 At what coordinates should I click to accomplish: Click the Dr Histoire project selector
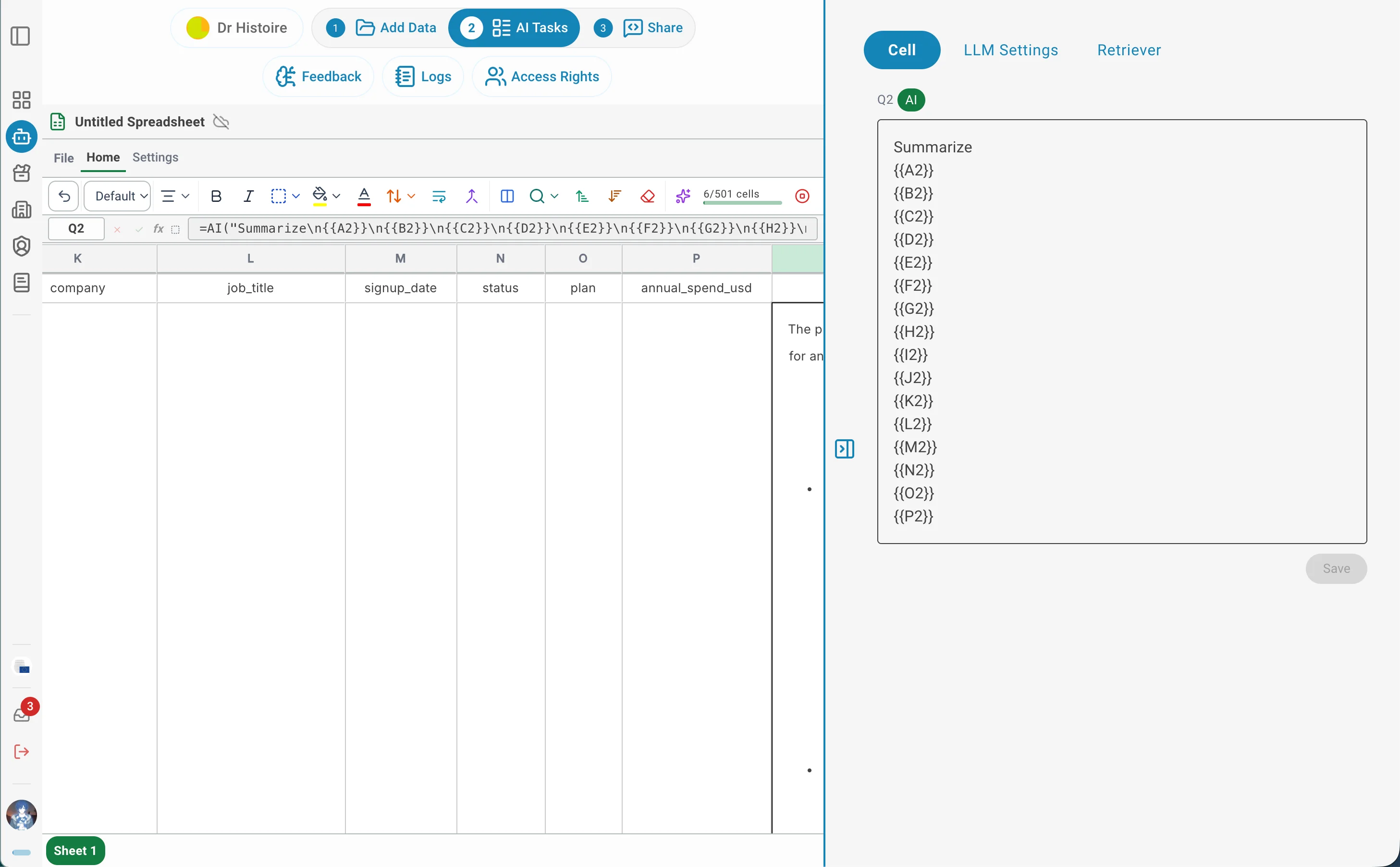click(x=237, y=27)
